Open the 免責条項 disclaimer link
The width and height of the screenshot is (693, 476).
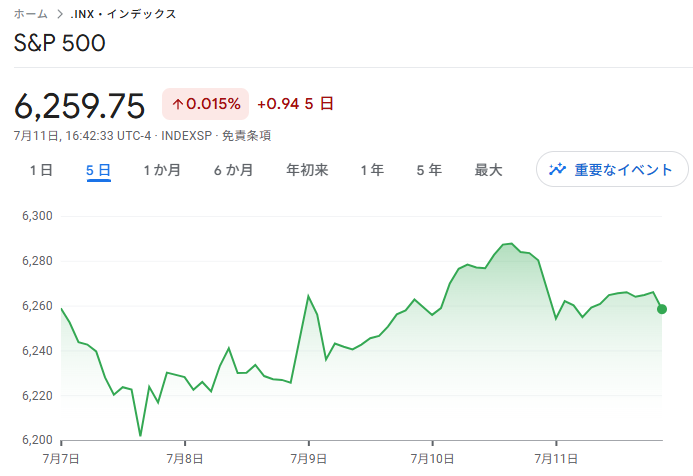click(246, 136)
